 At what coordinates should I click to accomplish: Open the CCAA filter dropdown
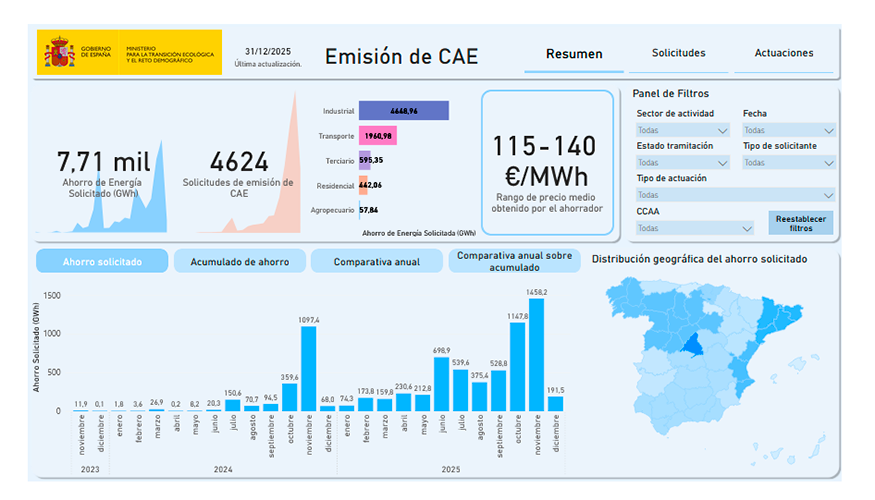(694, 228)
